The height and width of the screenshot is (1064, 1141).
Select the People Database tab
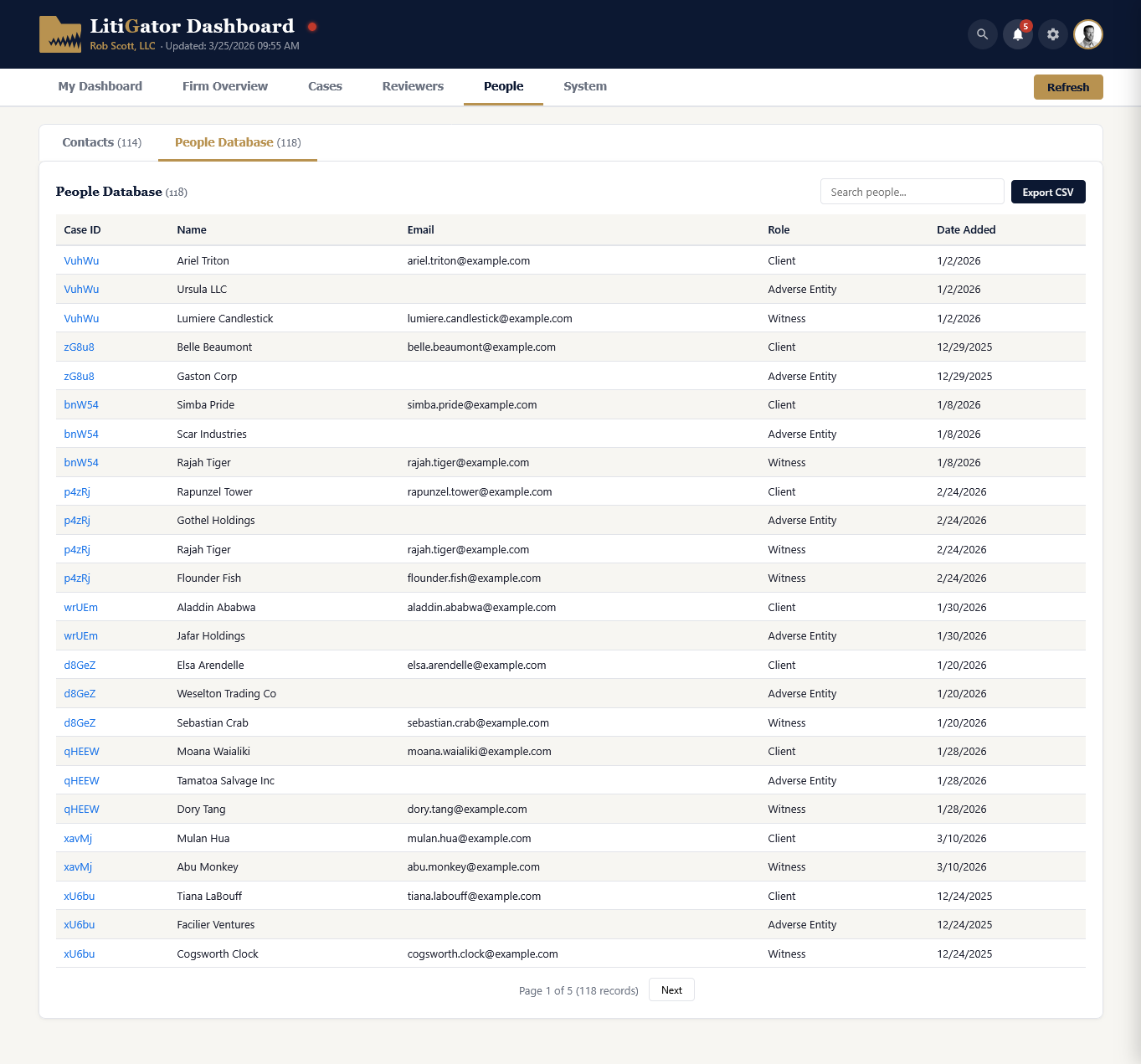237,142
